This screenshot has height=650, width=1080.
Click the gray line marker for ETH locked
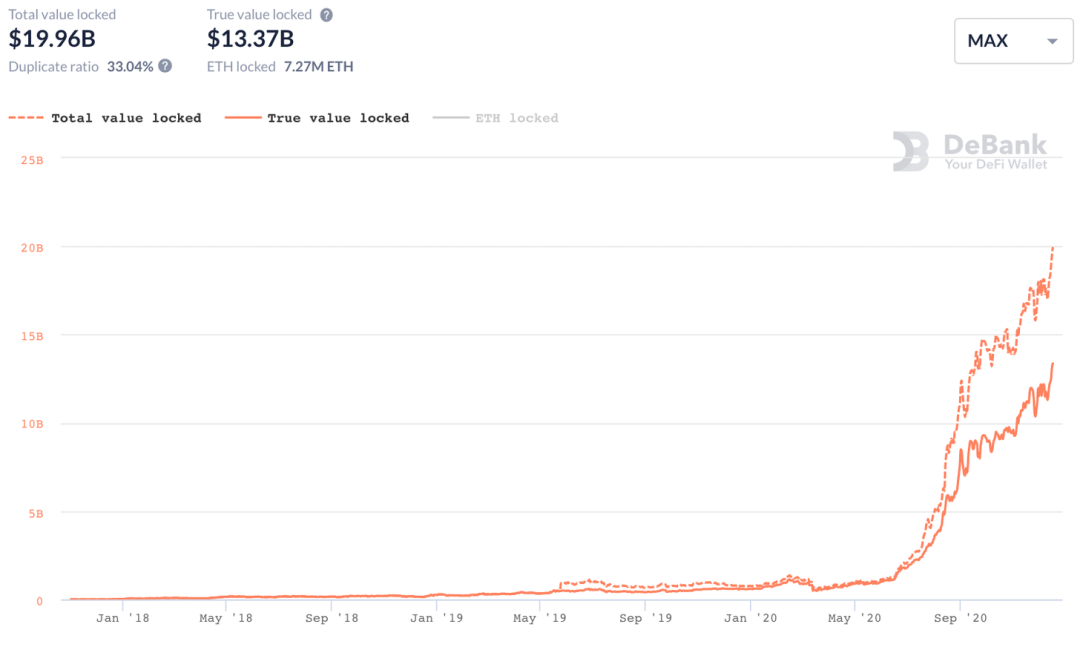(450, 118)
